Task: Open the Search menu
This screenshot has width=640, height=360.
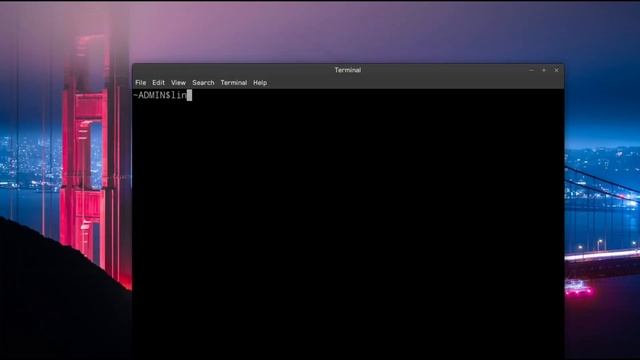Action: pyautogui.click(x=203, y=82)
